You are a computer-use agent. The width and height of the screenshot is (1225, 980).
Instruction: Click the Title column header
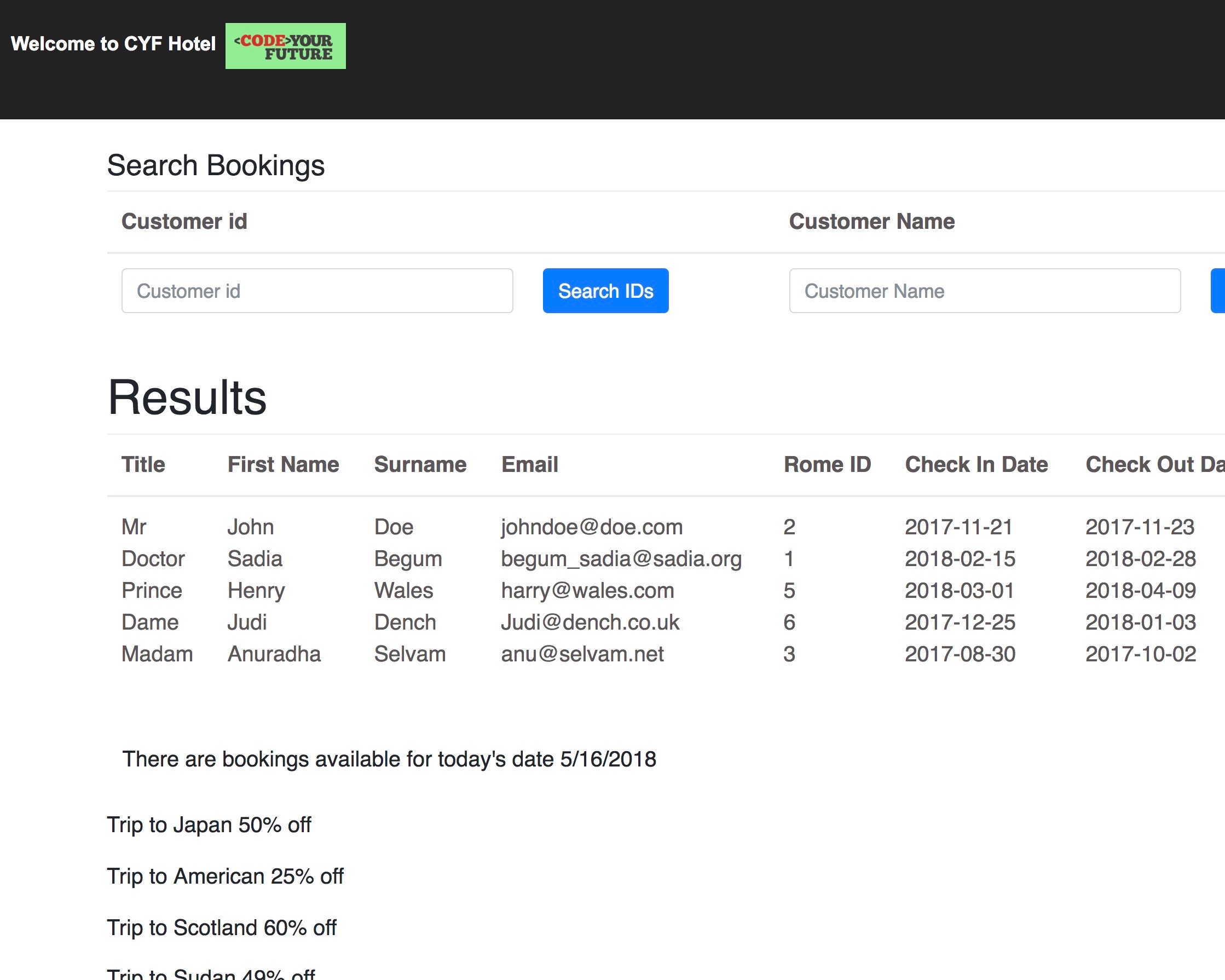(x=143, y=465)
